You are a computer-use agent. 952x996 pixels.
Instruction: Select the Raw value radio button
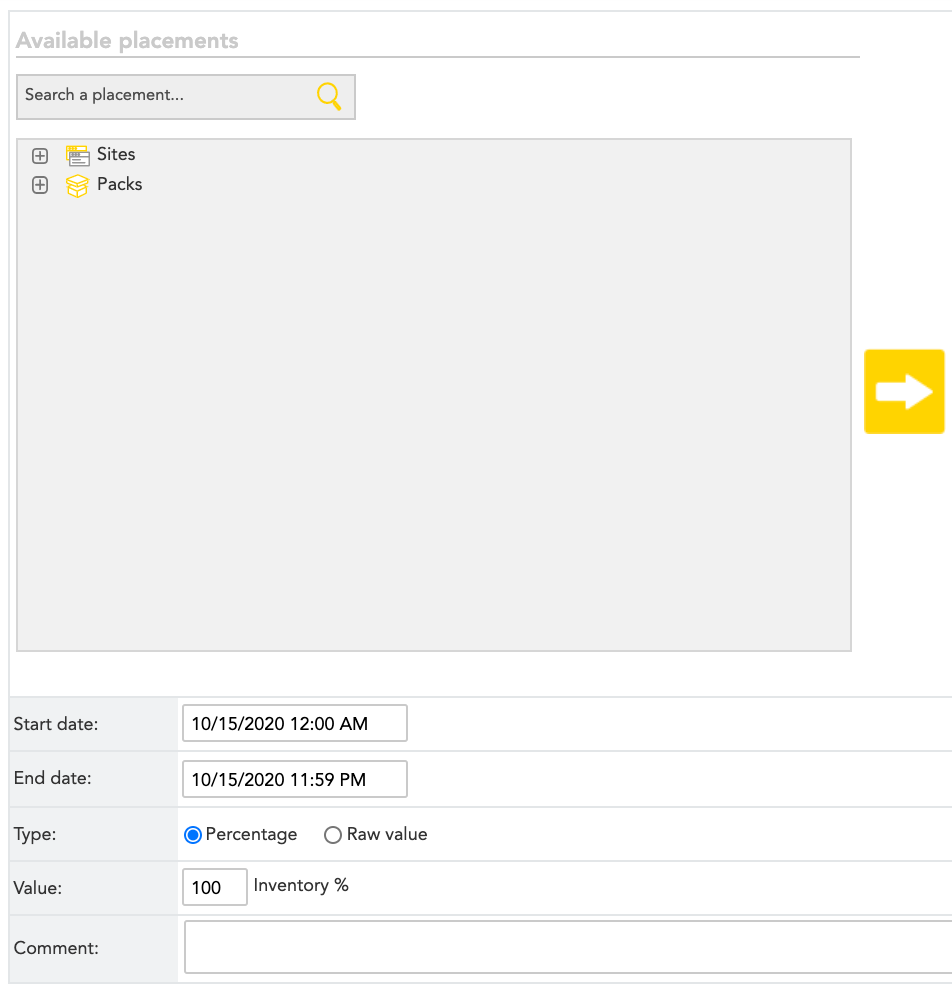(333, 835)
